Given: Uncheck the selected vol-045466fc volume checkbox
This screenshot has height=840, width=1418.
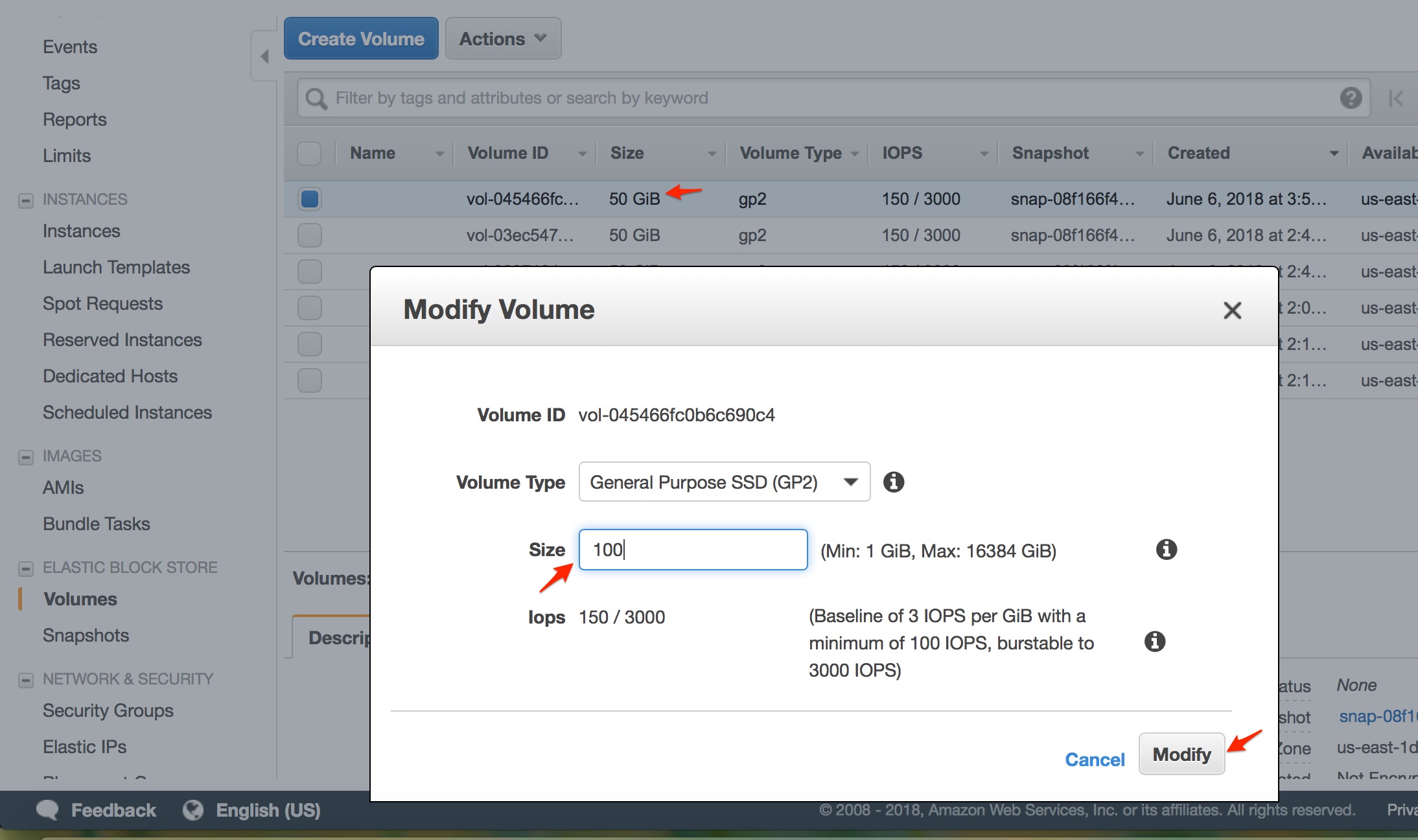Looking at the screenshot, I should click(310, 198).
